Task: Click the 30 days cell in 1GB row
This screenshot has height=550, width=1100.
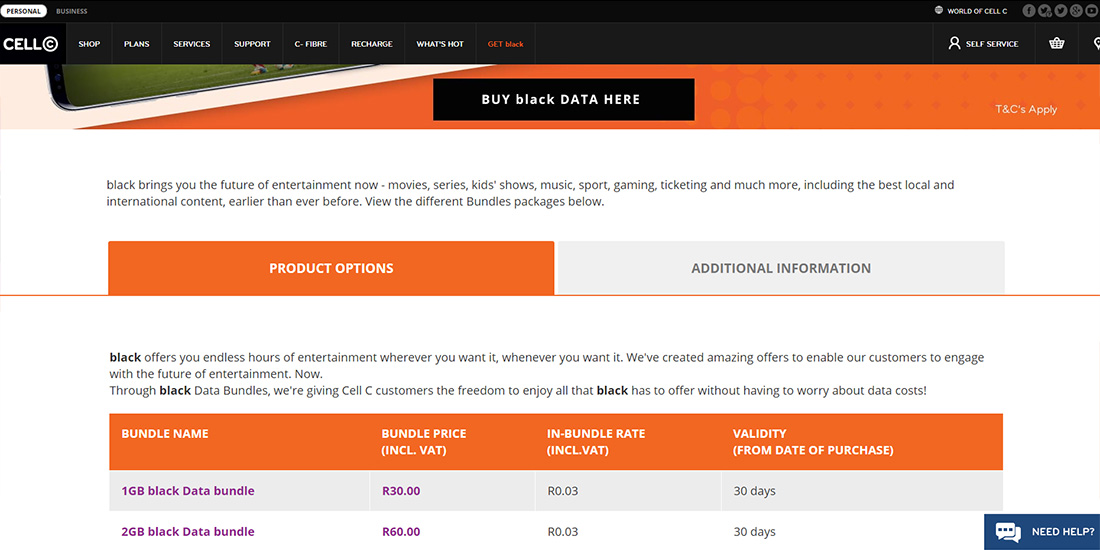Action: (x=755, y=491)
